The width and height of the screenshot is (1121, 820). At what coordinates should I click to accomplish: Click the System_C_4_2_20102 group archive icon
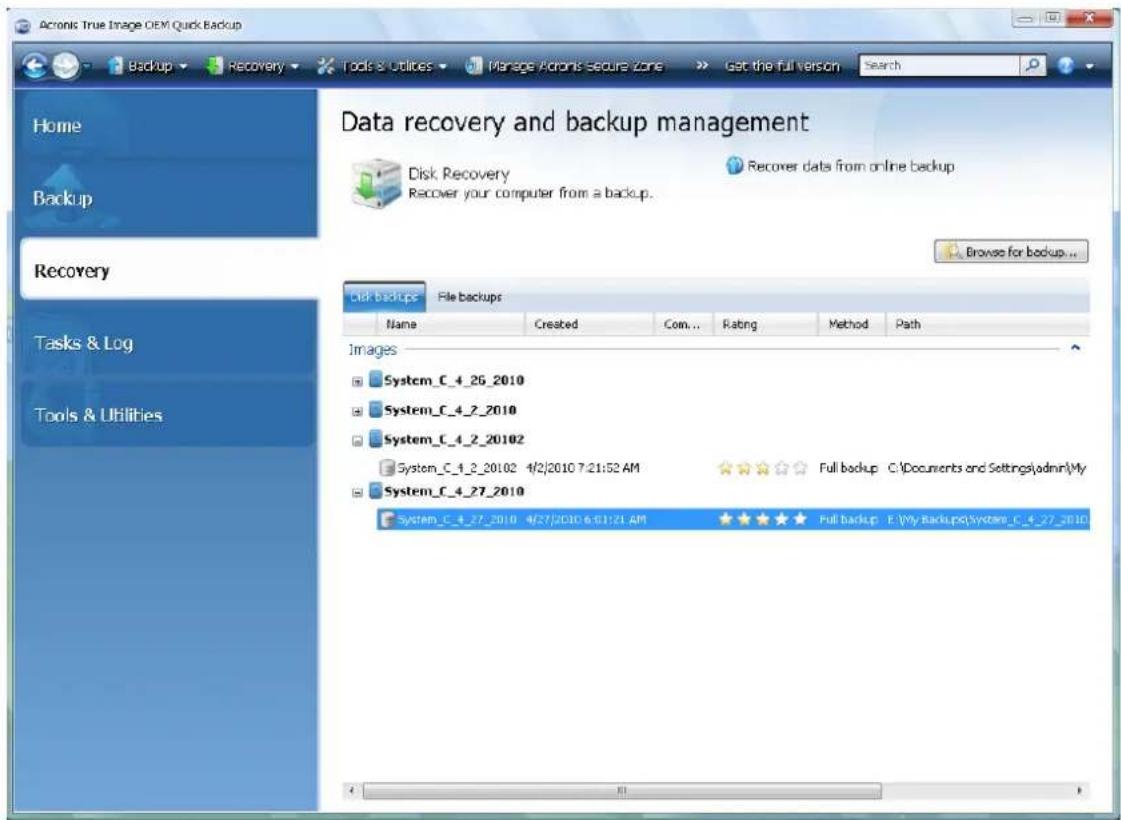[375, 439]
